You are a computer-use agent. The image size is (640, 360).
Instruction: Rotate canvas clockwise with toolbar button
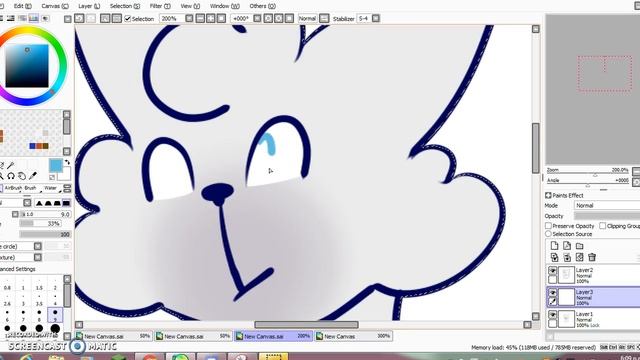coord(279,18)
